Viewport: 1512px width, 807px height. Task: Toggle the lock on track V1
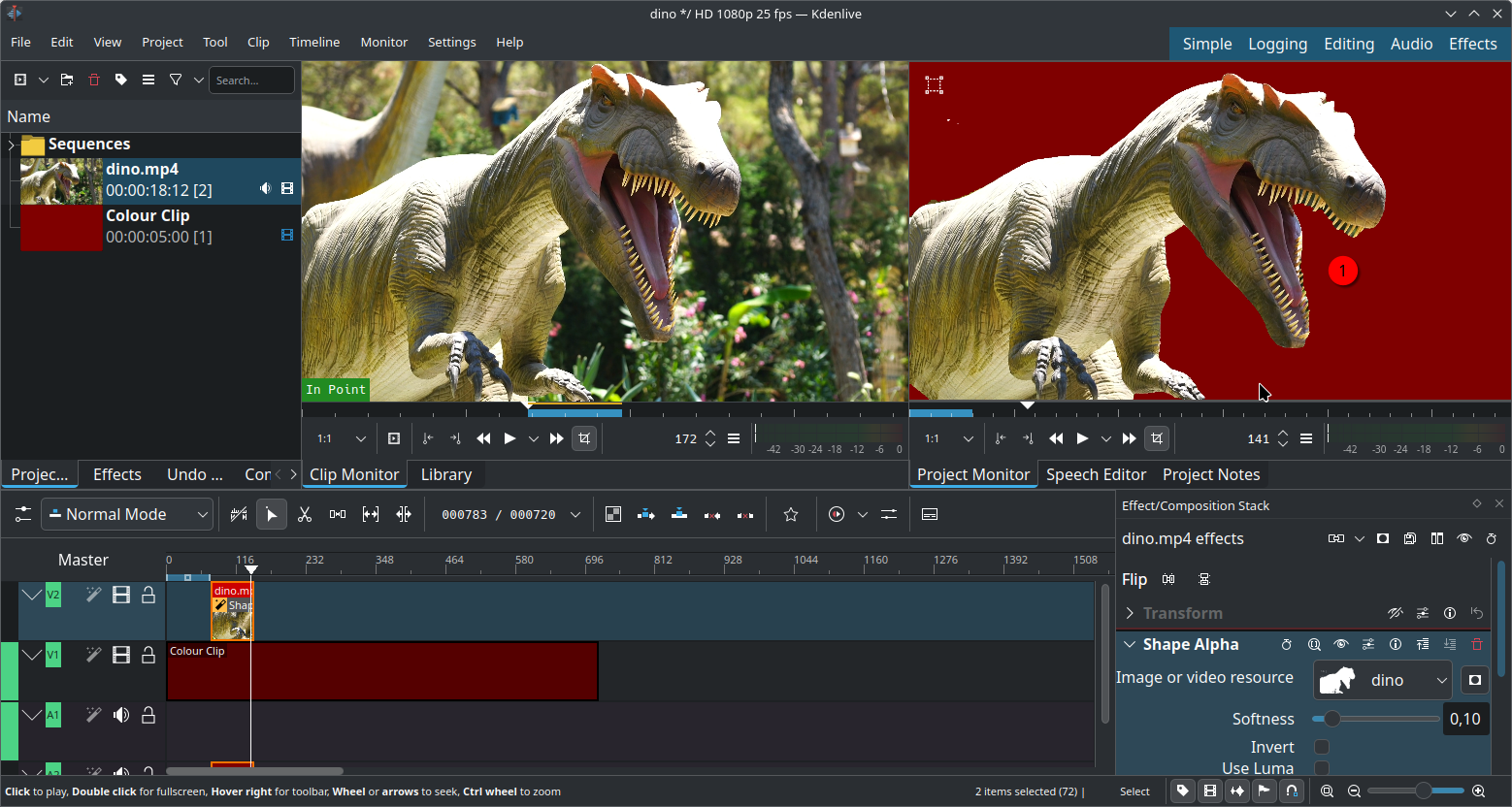coord(148,656)
